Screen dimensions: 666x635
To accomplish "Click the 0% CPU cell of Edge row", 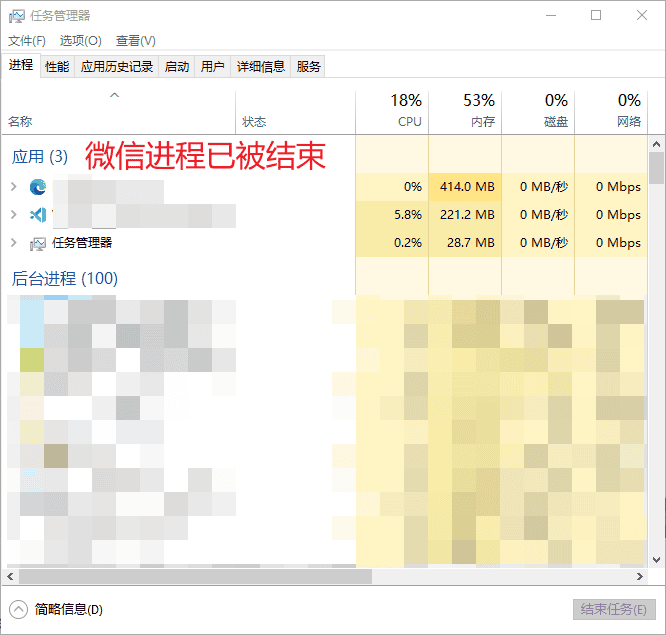I will tap(392, 186).
